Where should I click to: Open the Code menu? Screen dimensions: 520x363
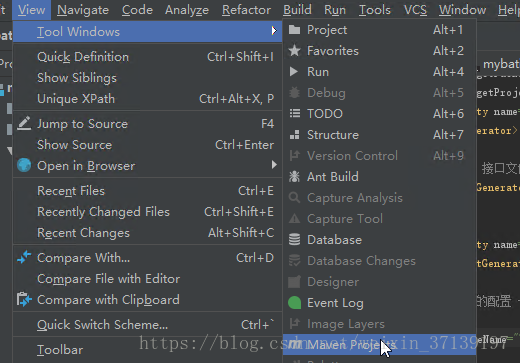click(137, 10)
